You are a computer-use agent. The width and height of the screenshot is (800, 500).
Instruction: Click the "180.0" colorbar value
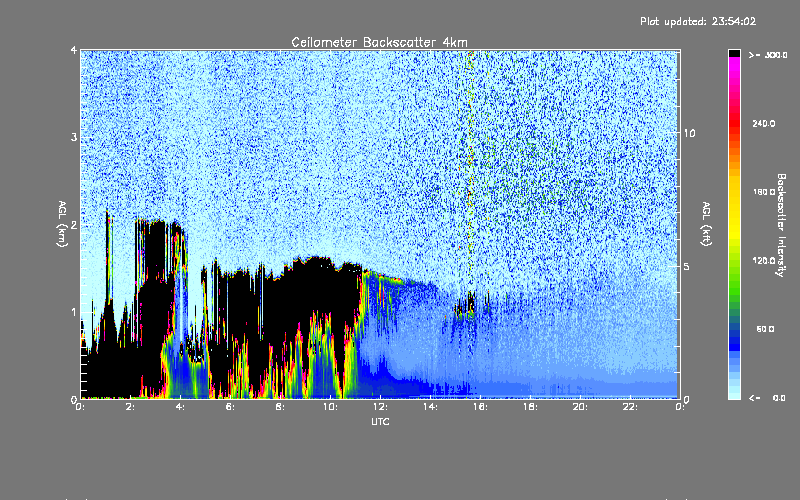(x=763, y=192)
